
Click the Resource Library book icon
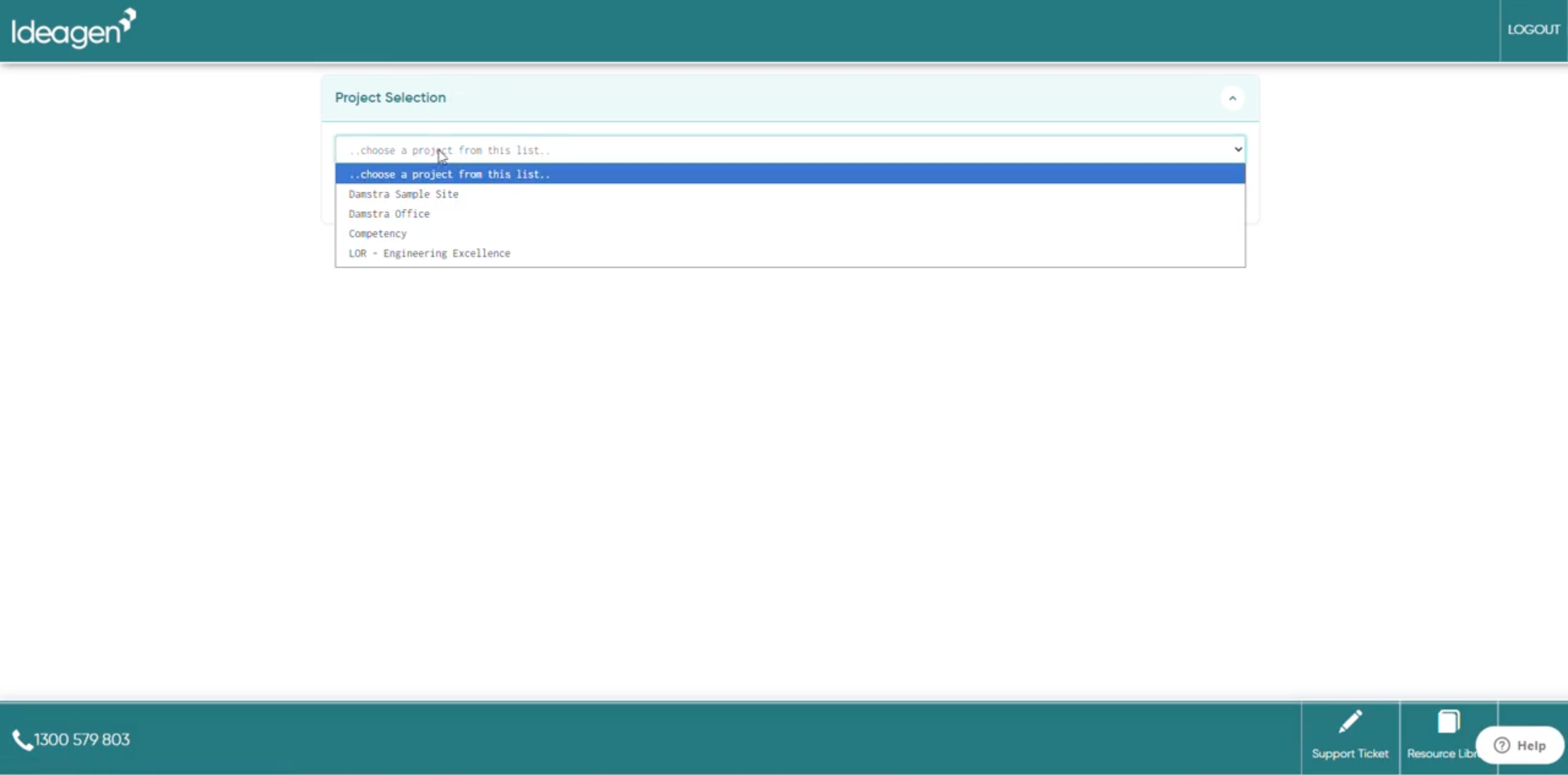(x=1449, y=722)
